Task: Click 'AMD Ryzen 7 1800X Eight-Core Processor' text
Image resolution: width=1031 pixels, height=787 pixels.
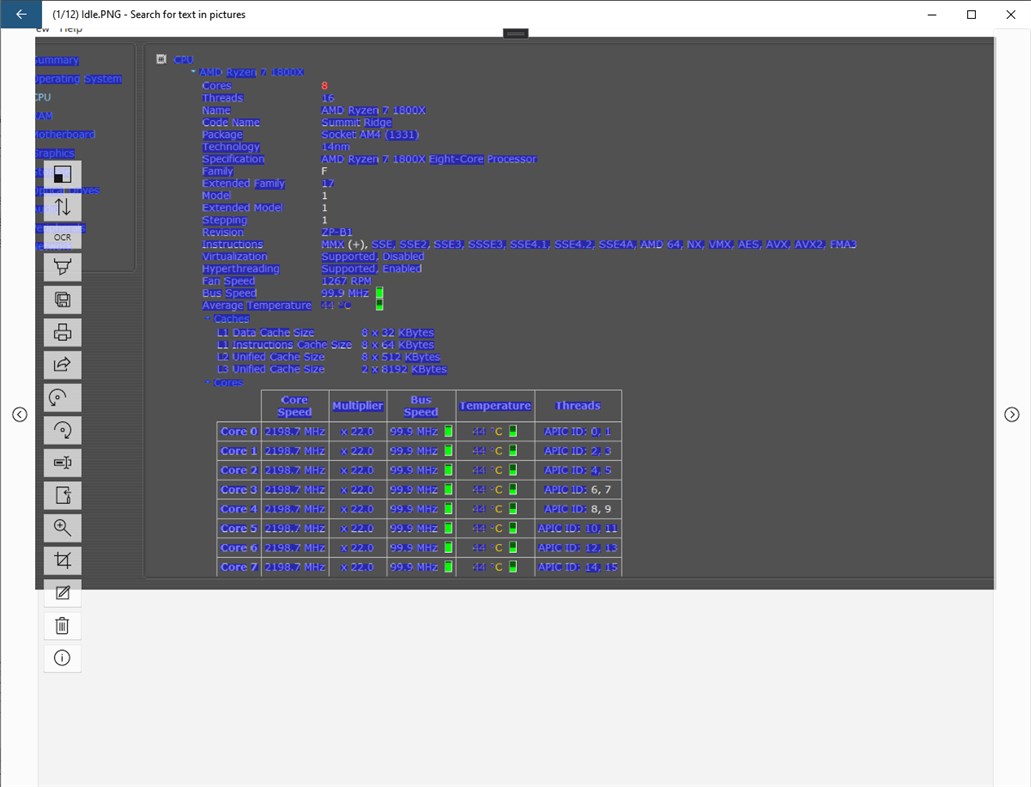Action: click(429, 159)
